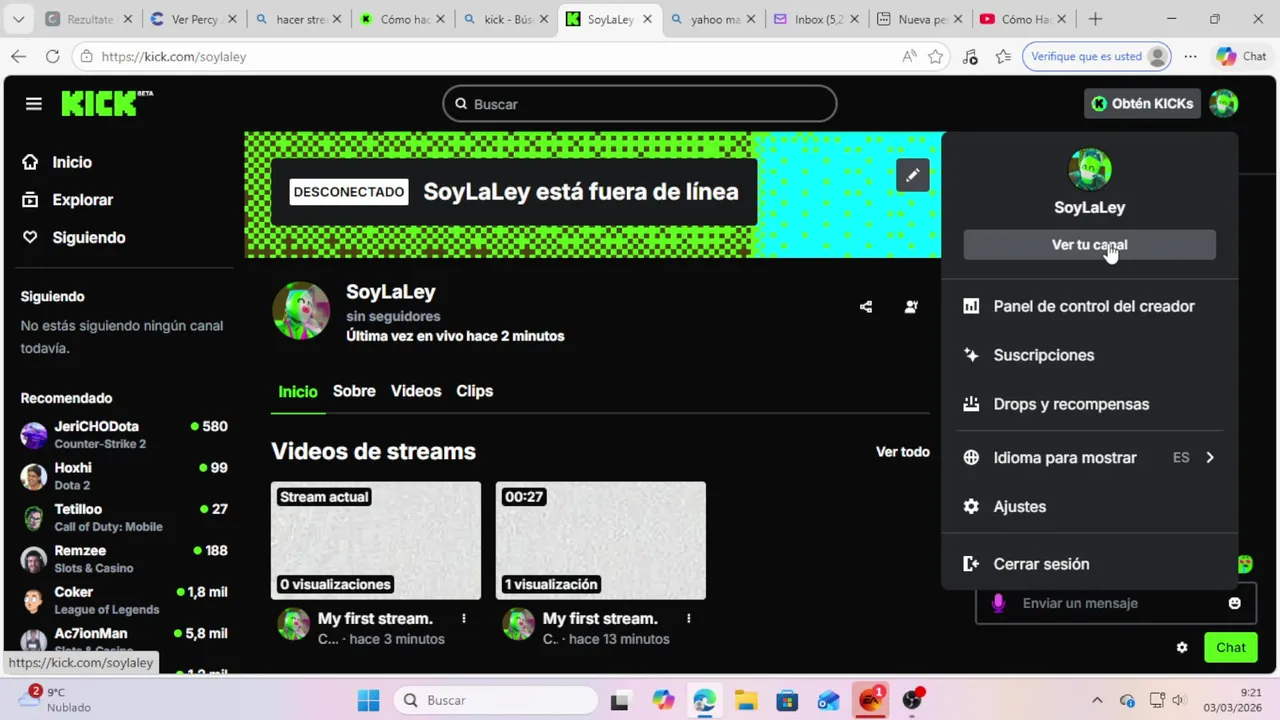Open browser settings three-dots menu

(x=1190, y=57)
